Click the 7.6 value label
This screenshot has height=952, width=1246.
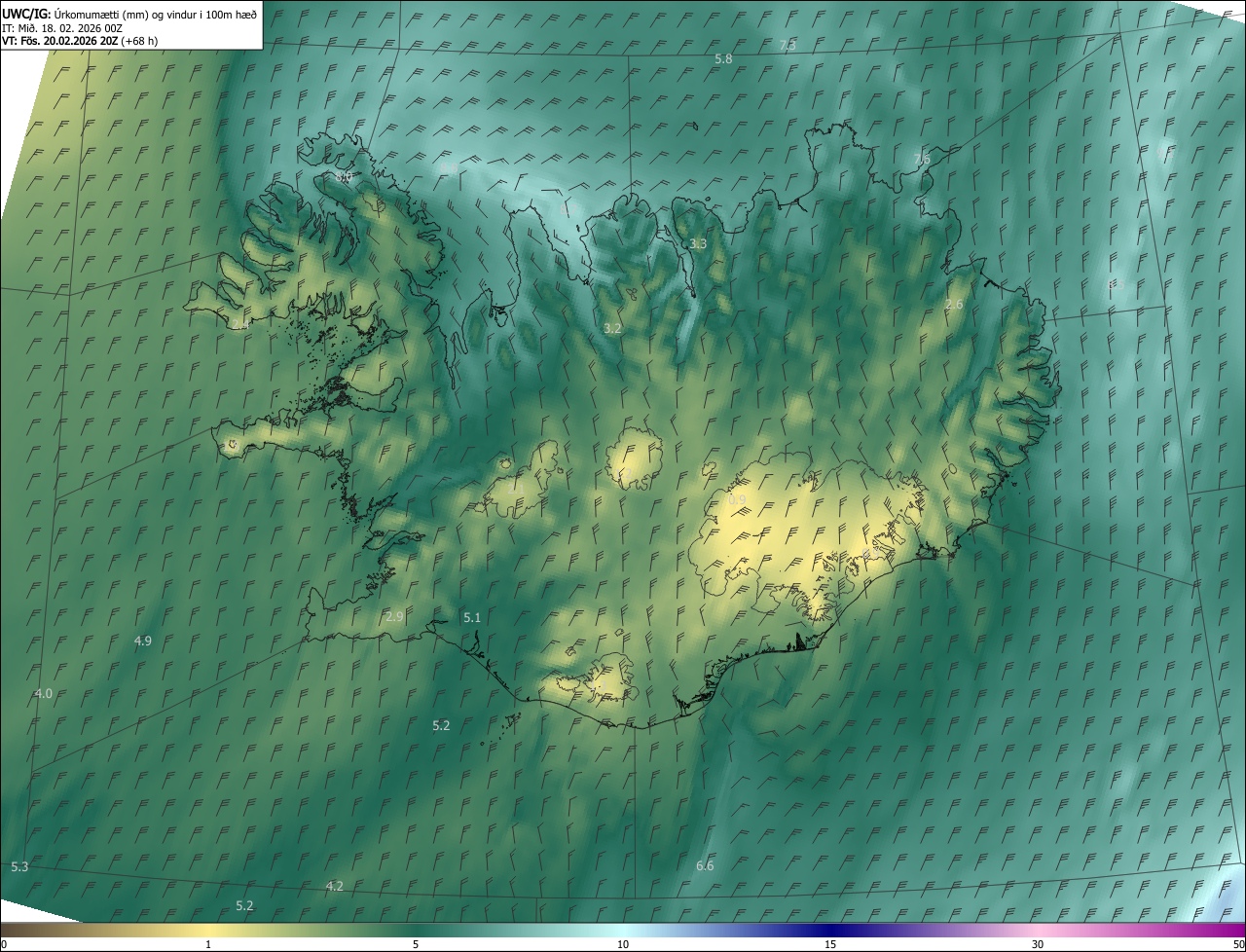pyautogui.click(x=922, y=159)
